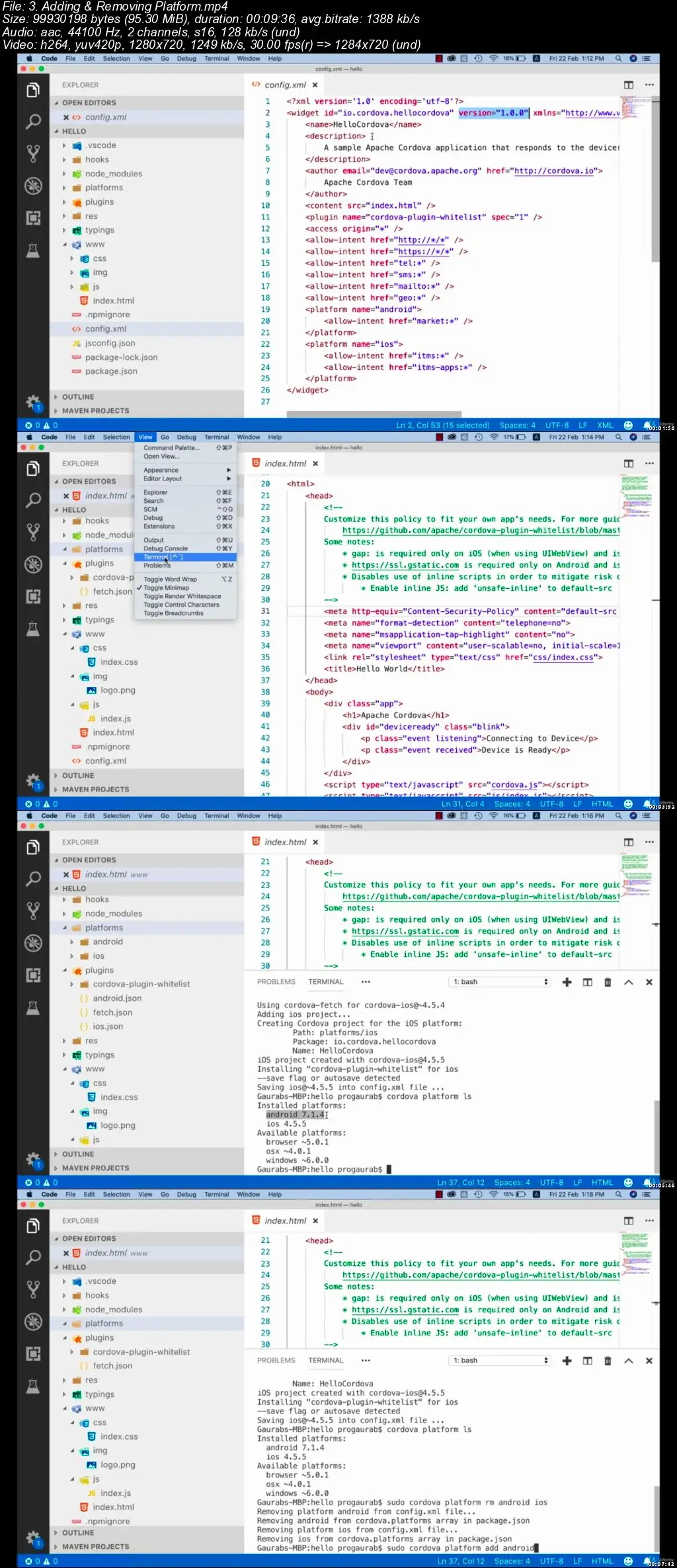
Task: Click 'Spaces: 4' in the 1:12 PM status bar
Action: pos(518,426)
